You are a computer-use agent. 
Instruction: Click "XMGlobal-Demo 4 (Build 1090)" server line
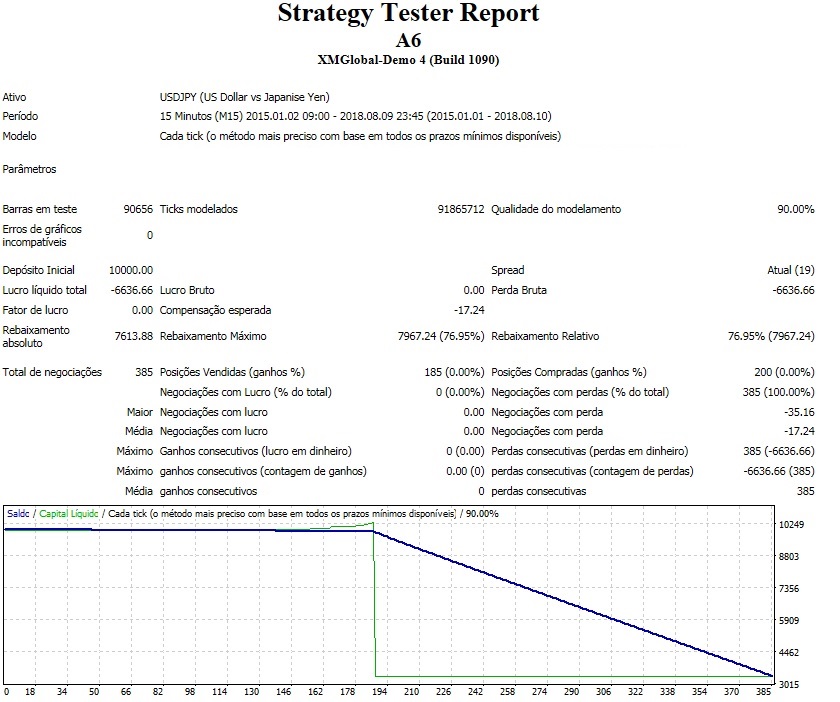[x=408, y=59]
